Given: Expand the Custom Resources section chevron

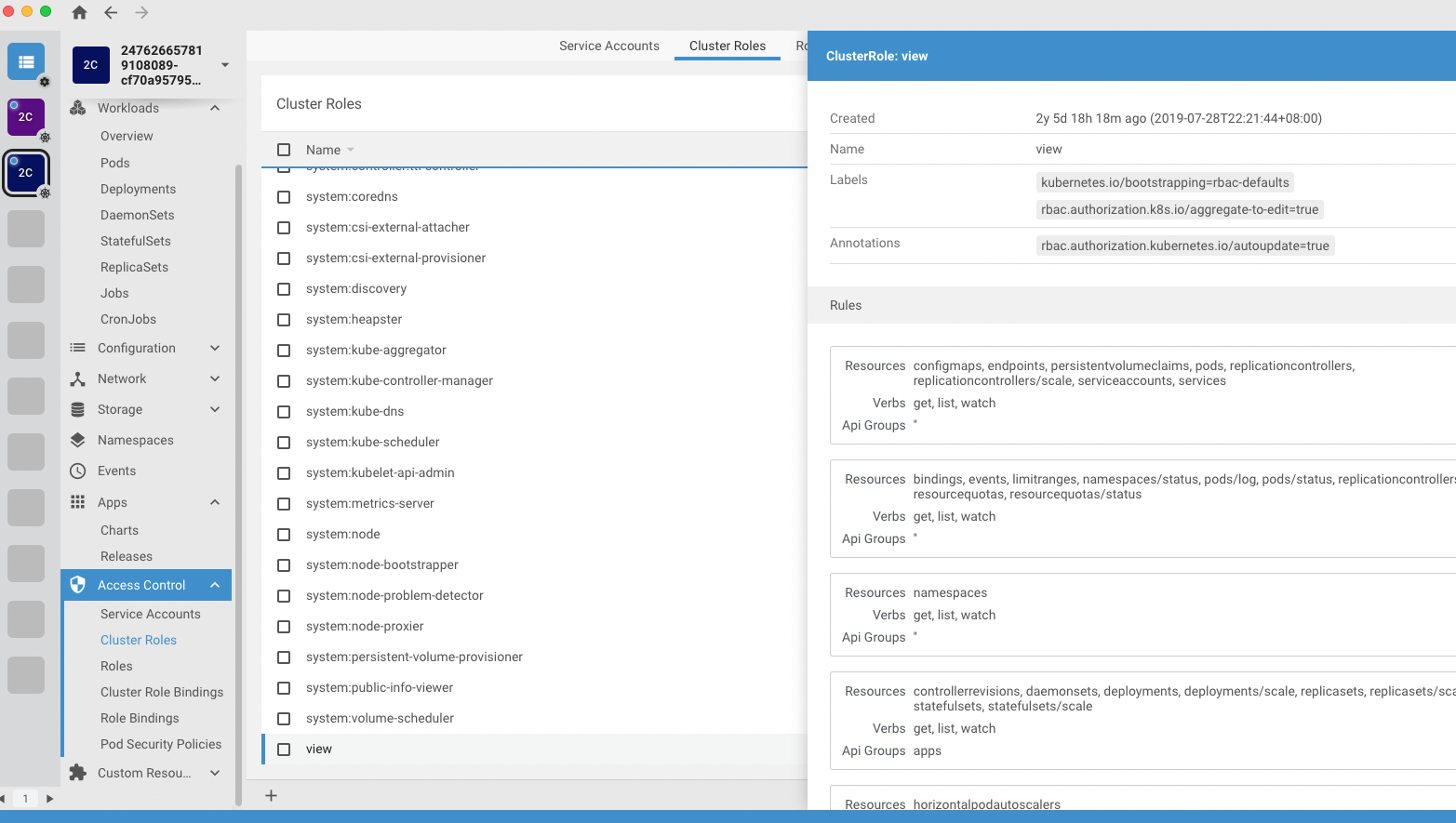Looking at the screenshot, I should click(x=215, y=773).
